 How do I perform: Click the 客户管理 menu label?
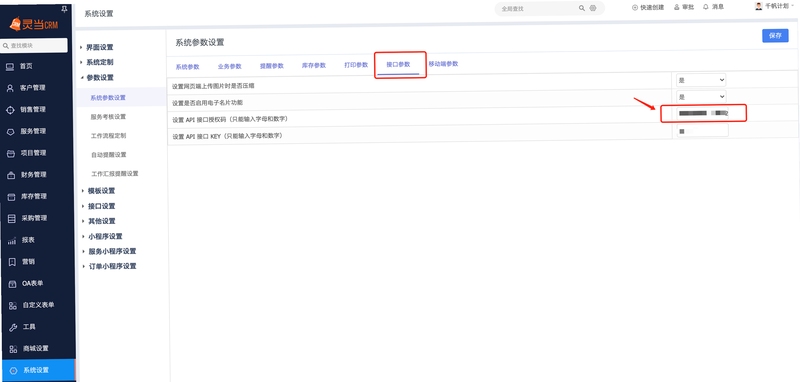(33, 88)
